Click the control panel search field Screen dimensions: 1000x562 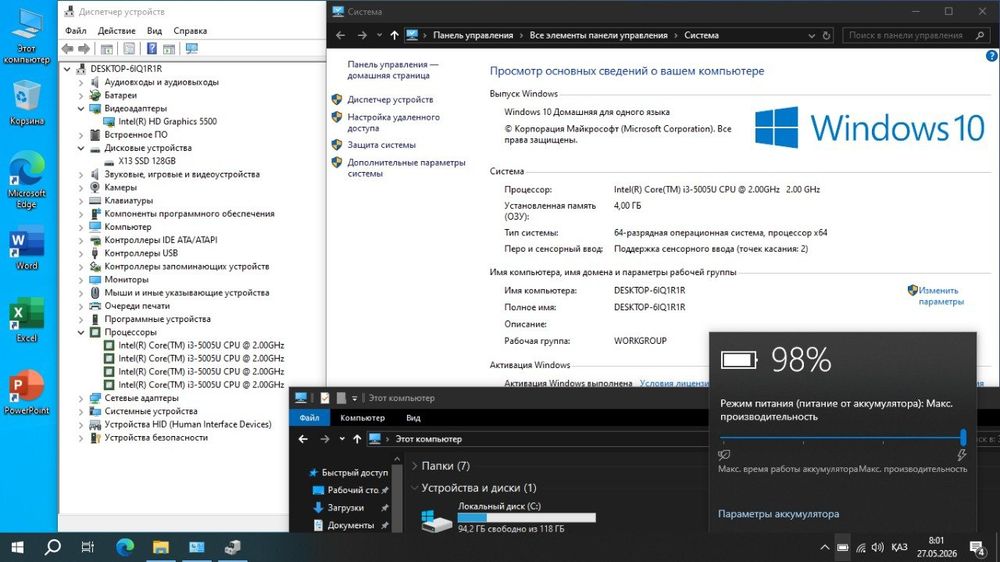[916, 36]
